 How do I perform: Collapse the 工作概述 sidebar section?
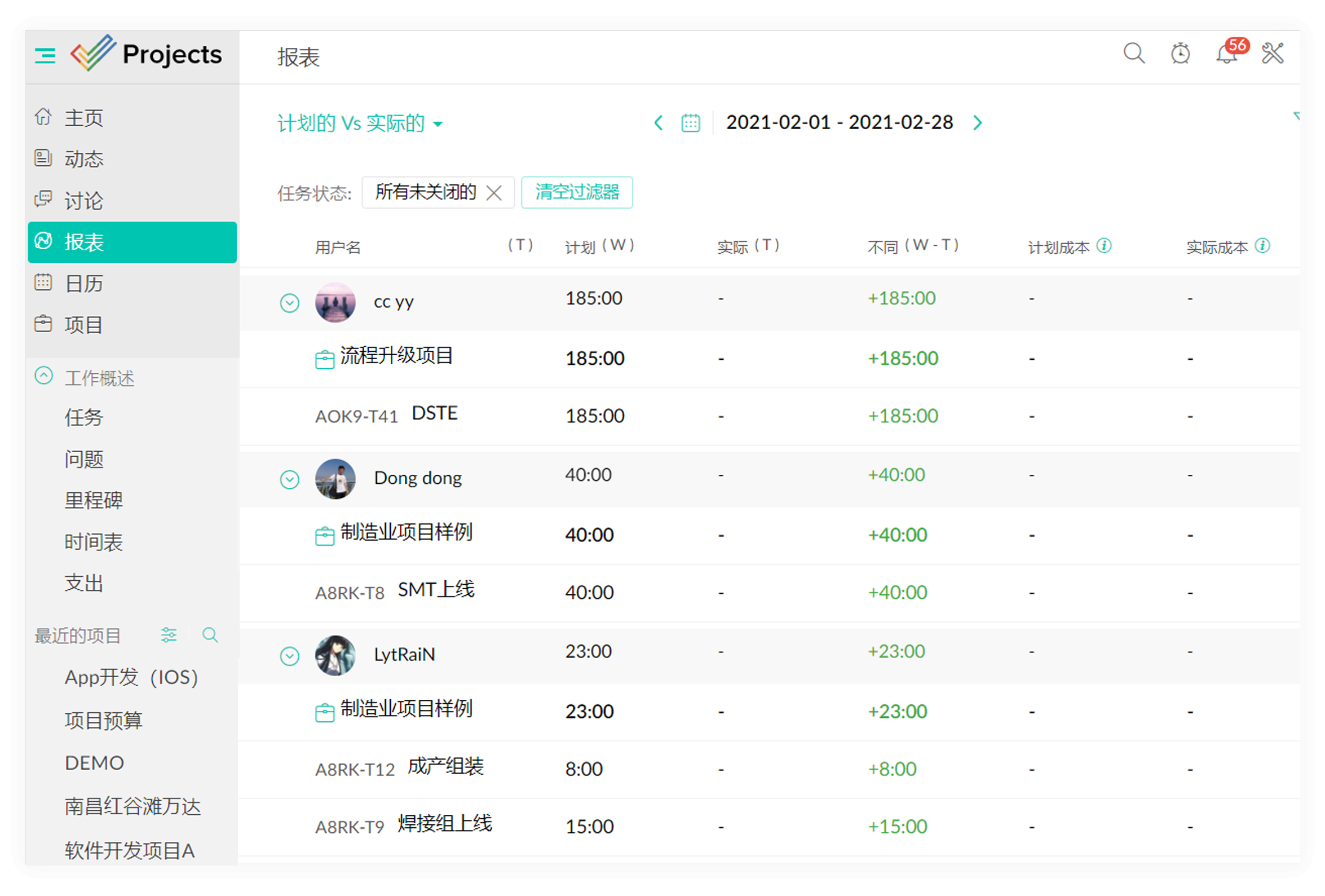44,376
